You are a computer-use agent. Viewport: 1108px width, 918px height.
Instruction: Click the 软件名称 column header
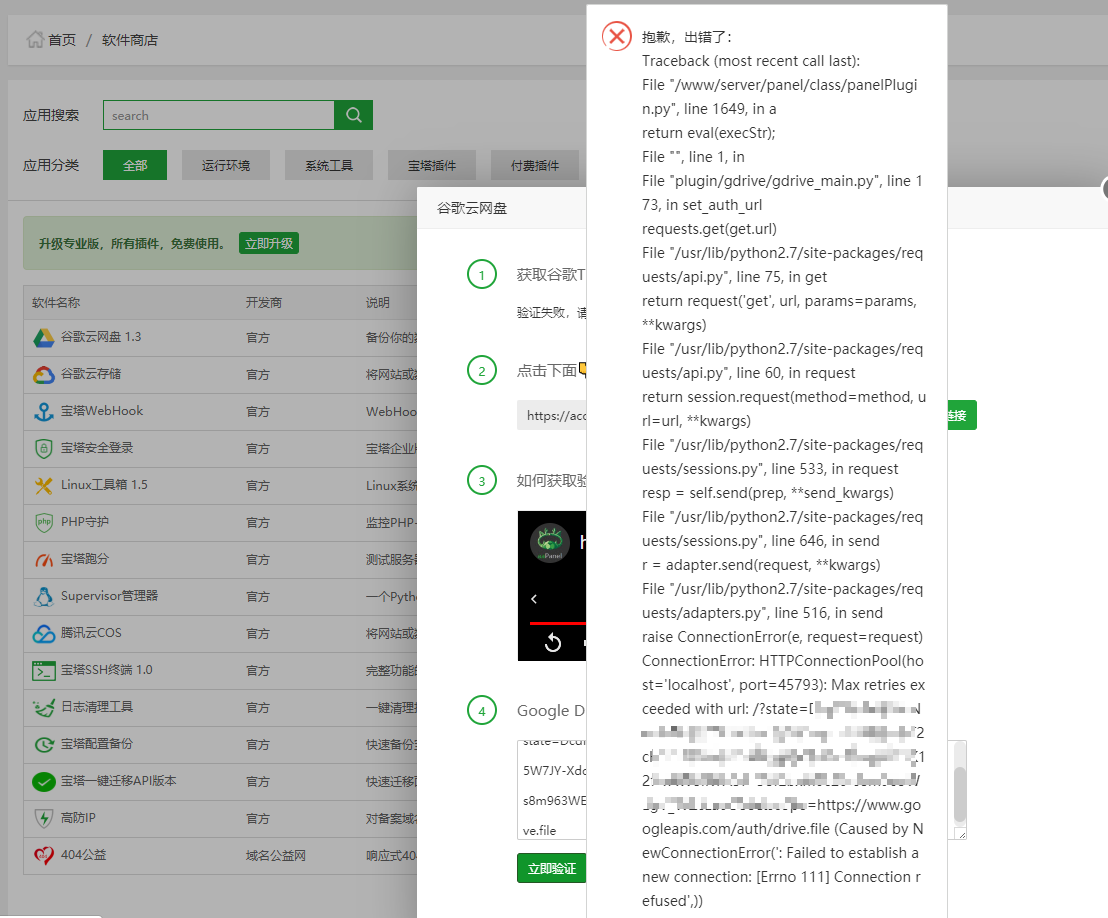click(x=56, y=302)
